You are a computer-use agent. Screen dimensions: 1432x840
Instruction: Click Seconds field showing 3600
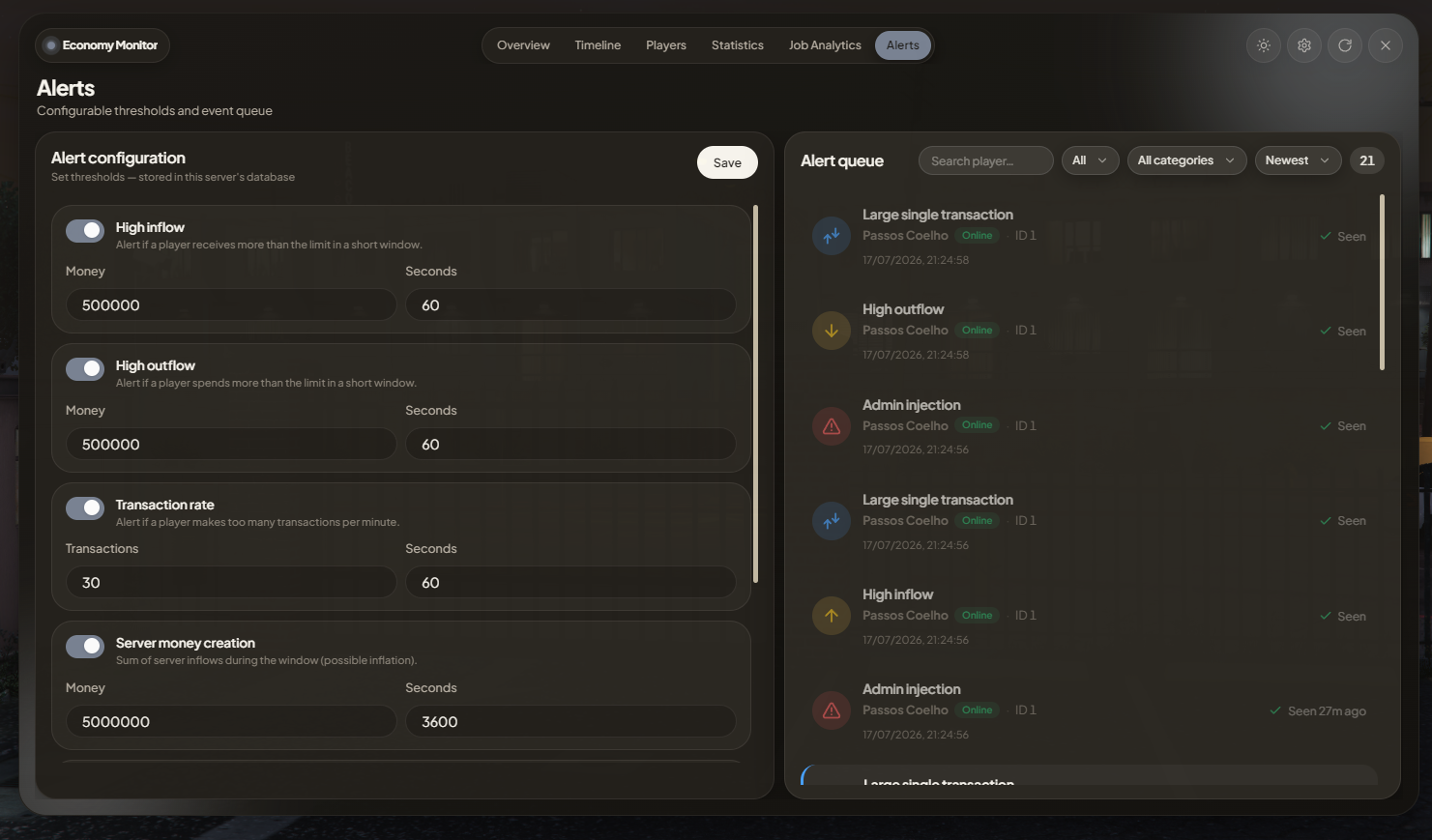click(570, 722)
